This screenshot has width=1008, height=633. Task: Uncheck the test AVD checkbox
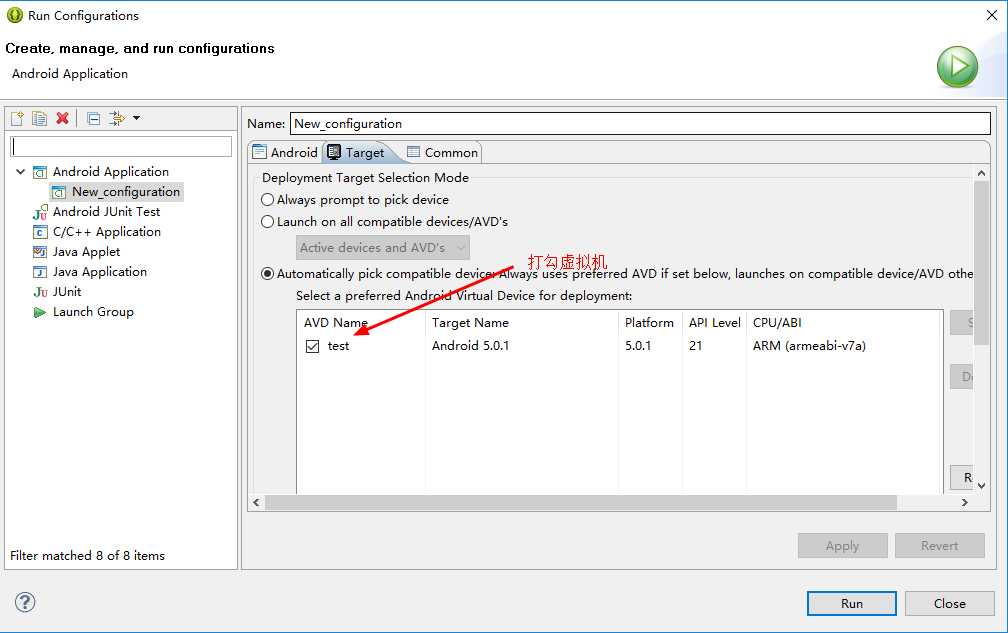click(x=313, y=346)
